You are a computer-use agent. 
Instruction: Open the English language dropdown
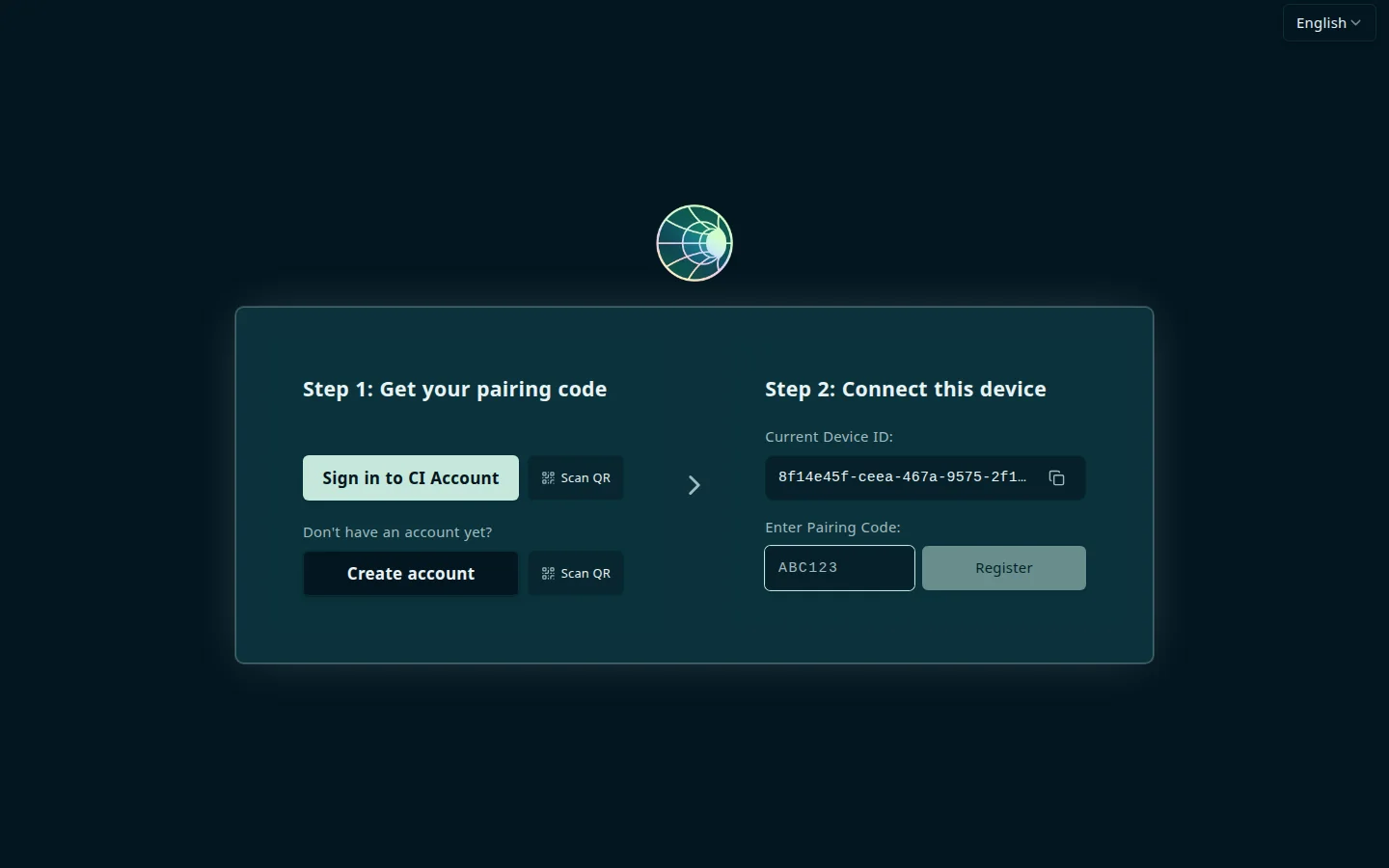pos(1329,23)
